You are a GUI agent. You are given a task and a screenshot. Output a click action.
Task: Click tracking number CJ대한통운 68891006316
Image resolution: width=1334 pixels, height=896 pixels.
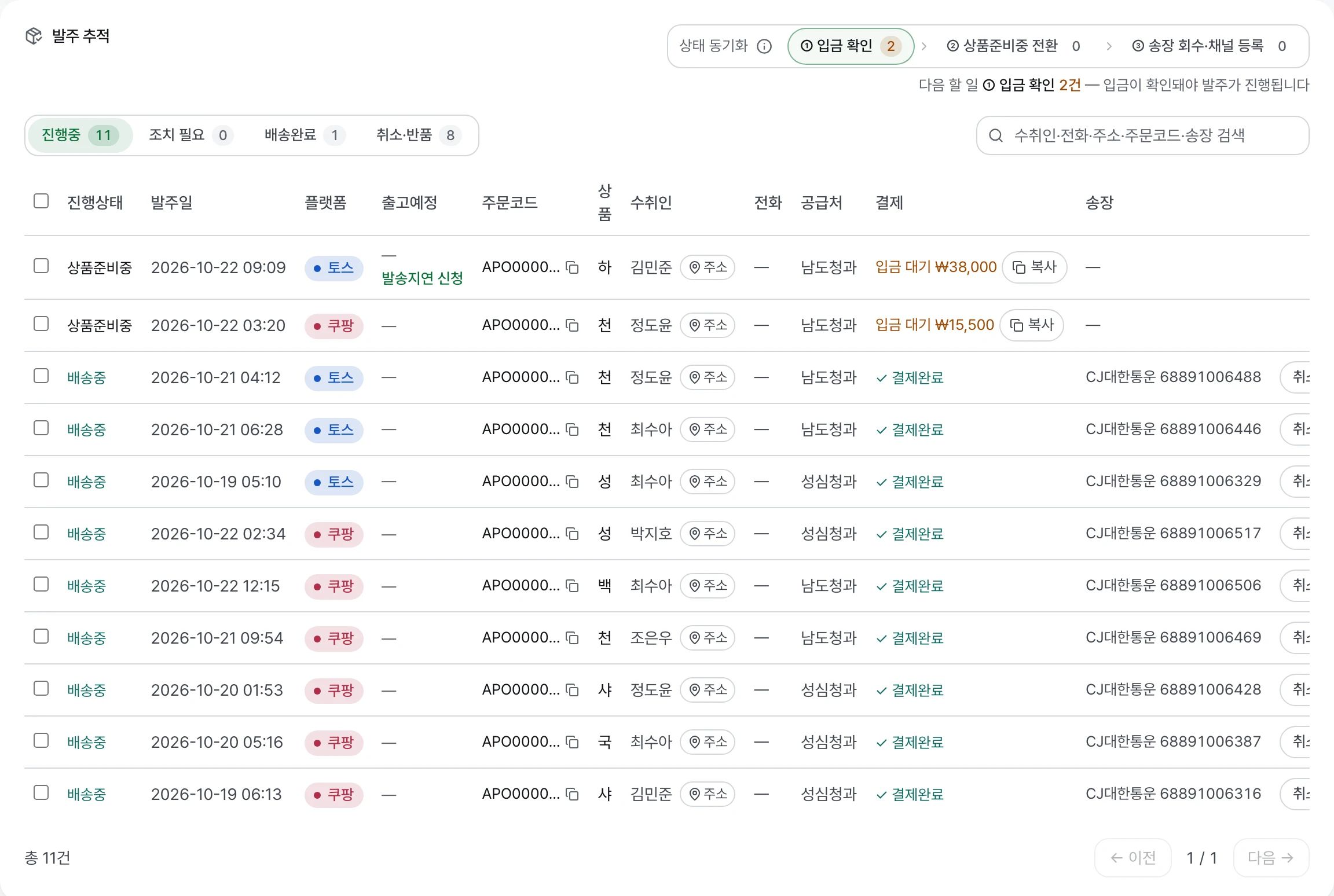(x=1173, y=794)
